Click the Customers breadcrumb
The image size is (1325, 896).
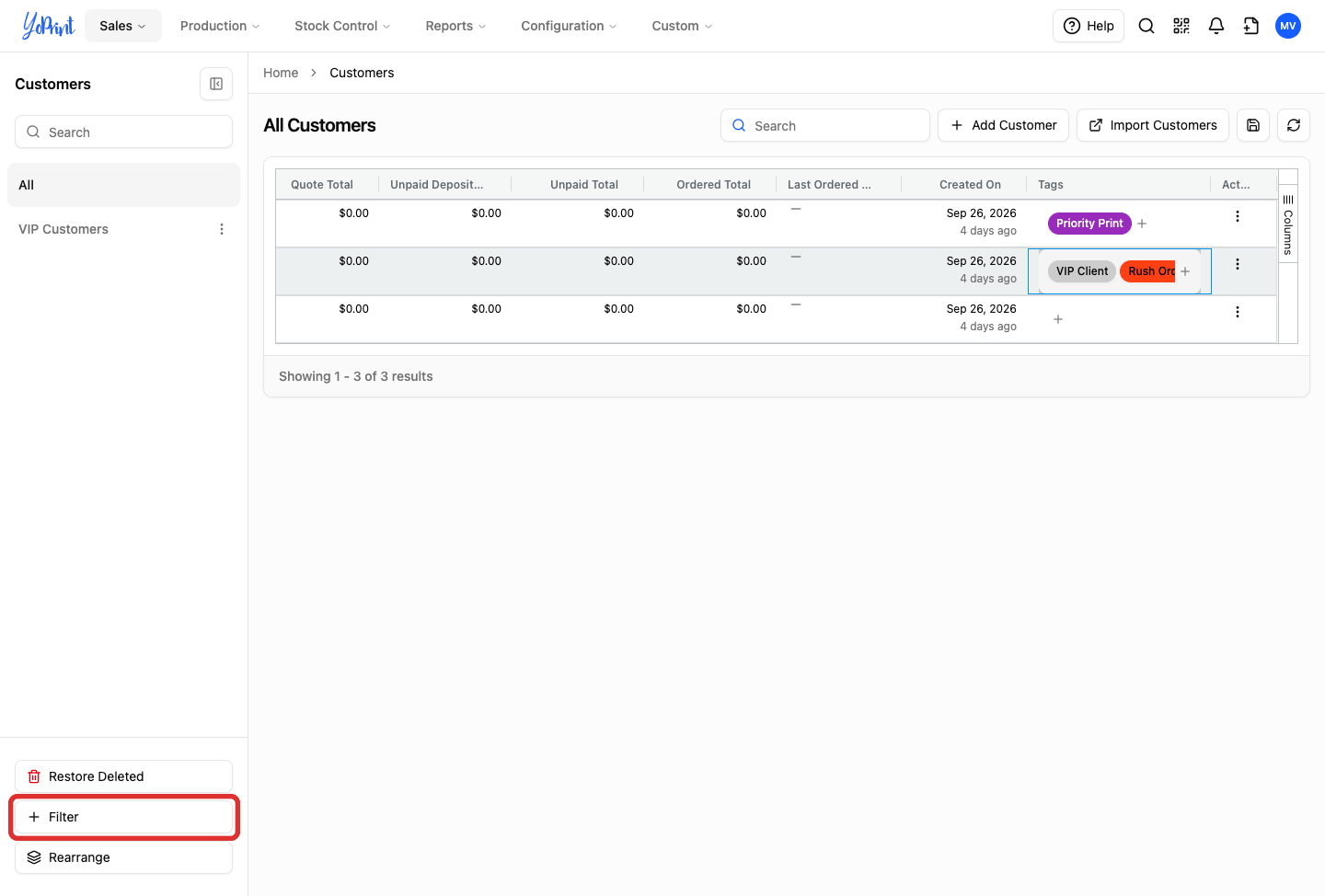362,73
